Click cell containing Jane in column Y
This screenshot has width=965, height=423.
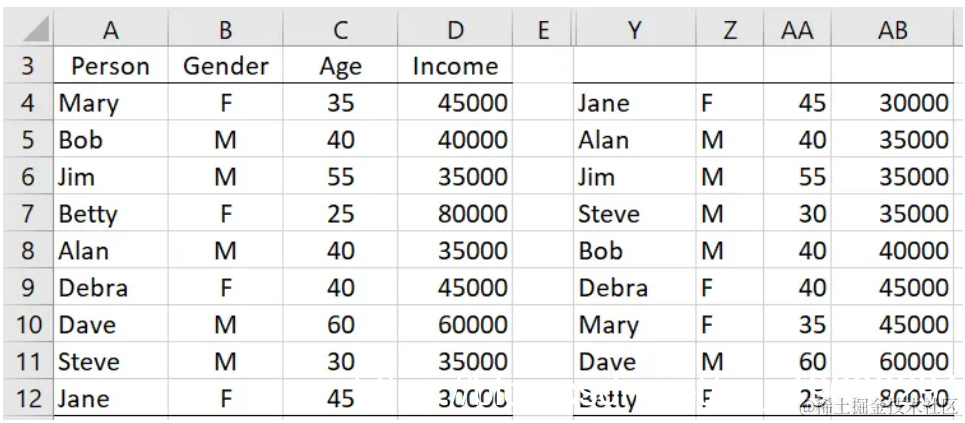(x=634, y=103)
